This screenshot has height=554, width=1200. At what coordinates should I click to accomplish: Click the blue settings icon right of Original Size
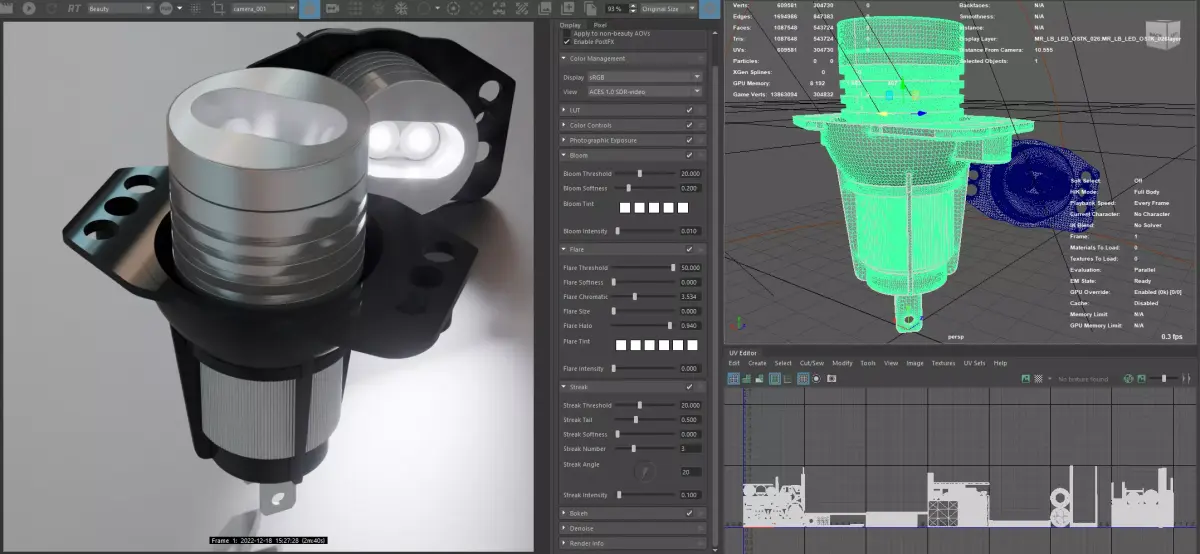pyautogui.click(x=709, y=8)
